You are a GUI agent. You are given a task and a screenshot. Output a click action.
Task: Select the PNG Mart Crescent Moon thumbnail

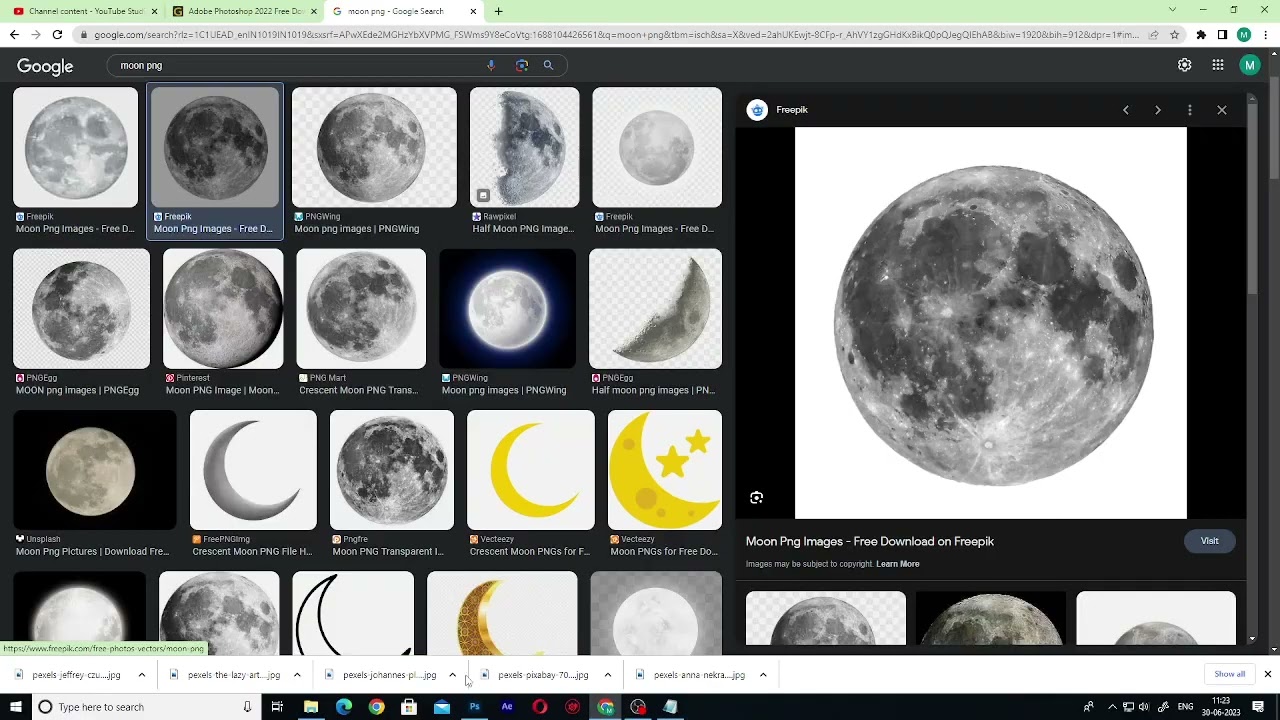tap(361, 309)
